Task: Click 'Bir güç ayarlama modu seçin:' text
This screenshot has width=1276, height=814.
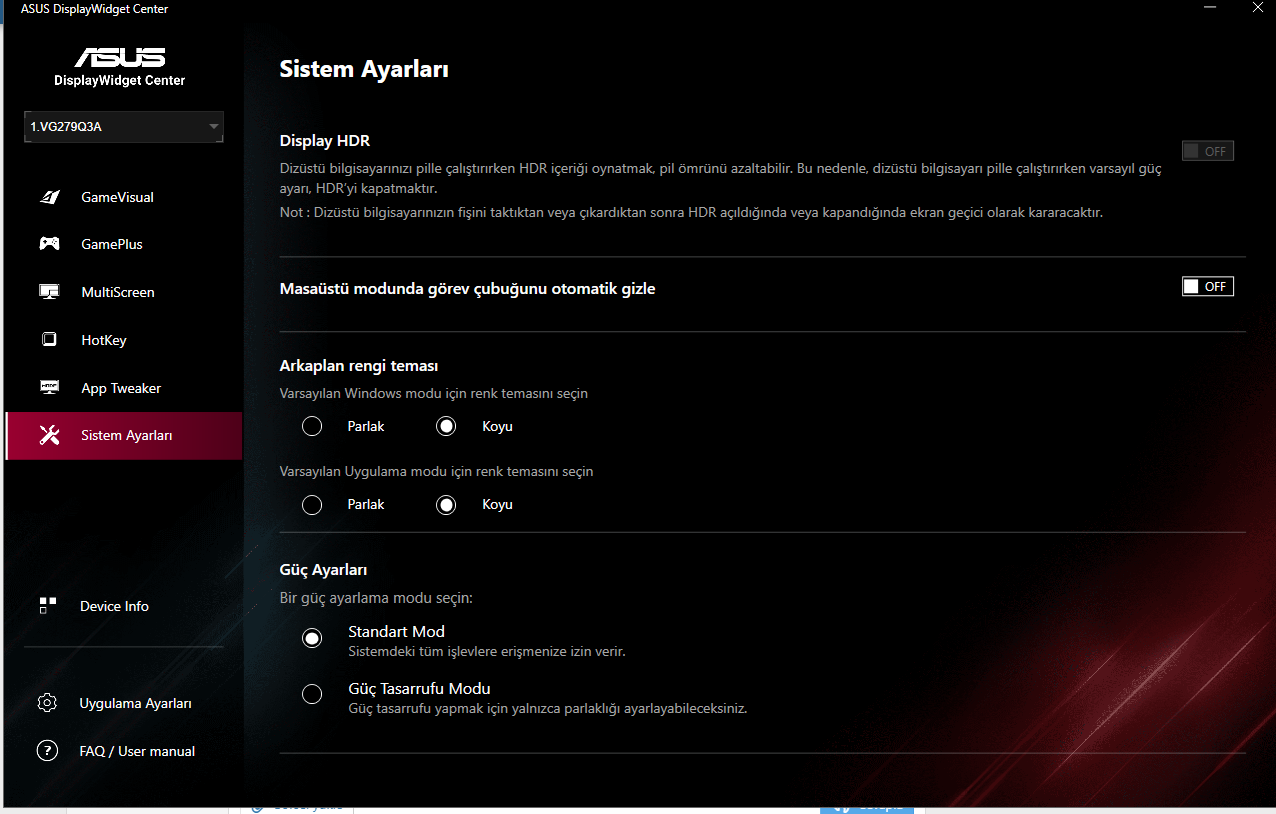Action: point(376,598)
